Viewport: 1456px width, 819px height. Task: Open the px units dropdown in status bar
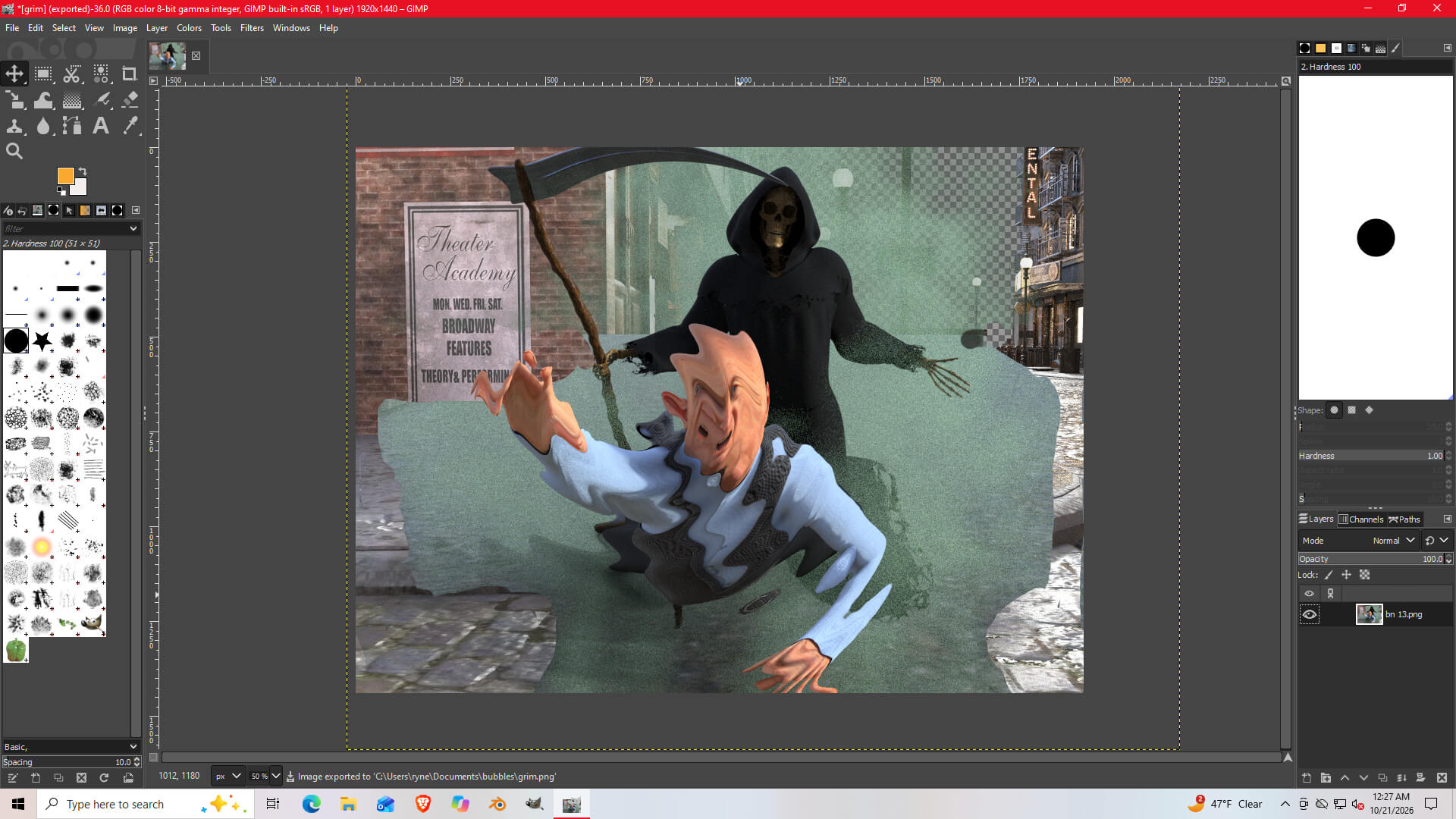[x=227, y=776]
